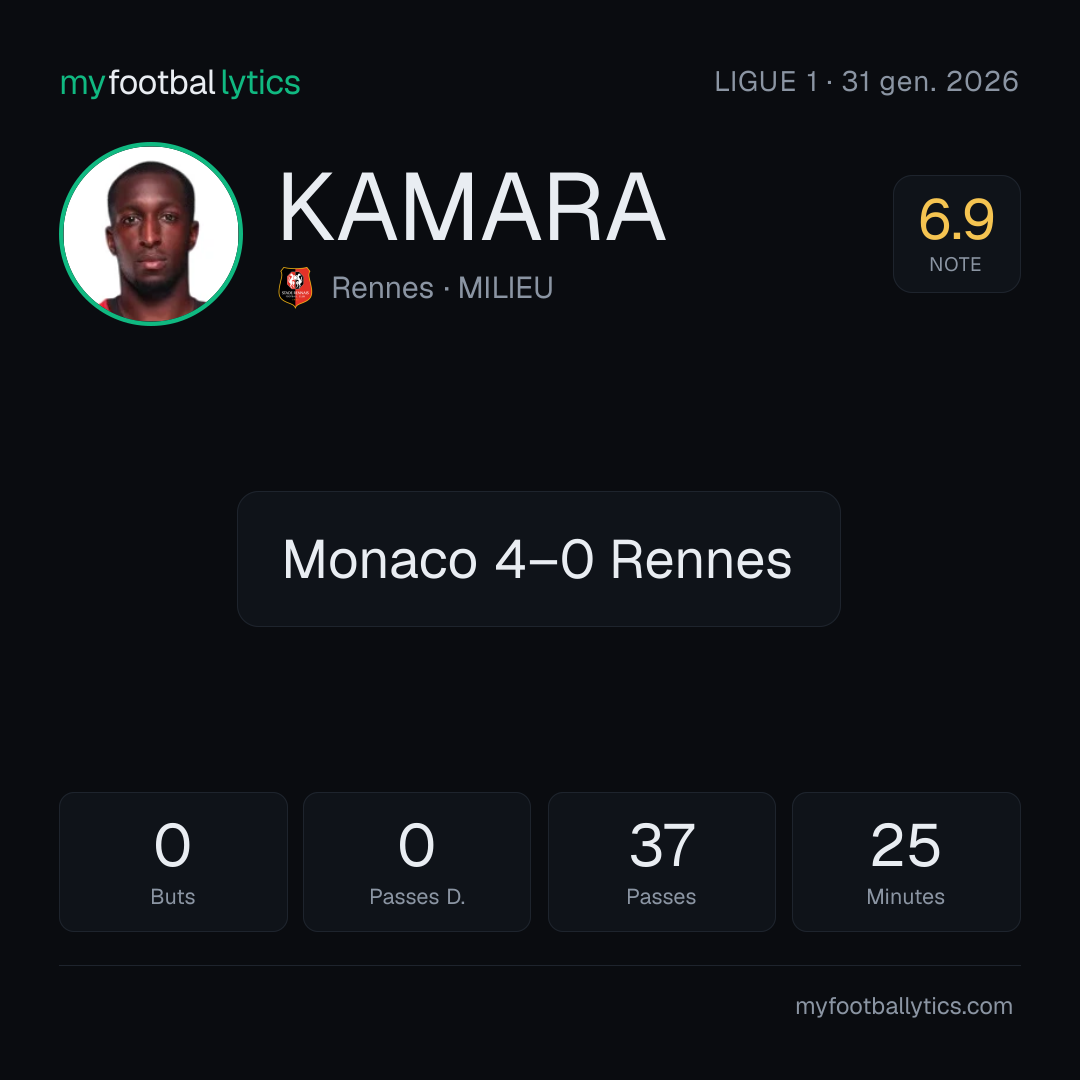Select the Monaco 4–0 Rennes score card
The width and height of the screenshot is (1080, 1080).
click(x=539, y=559)
